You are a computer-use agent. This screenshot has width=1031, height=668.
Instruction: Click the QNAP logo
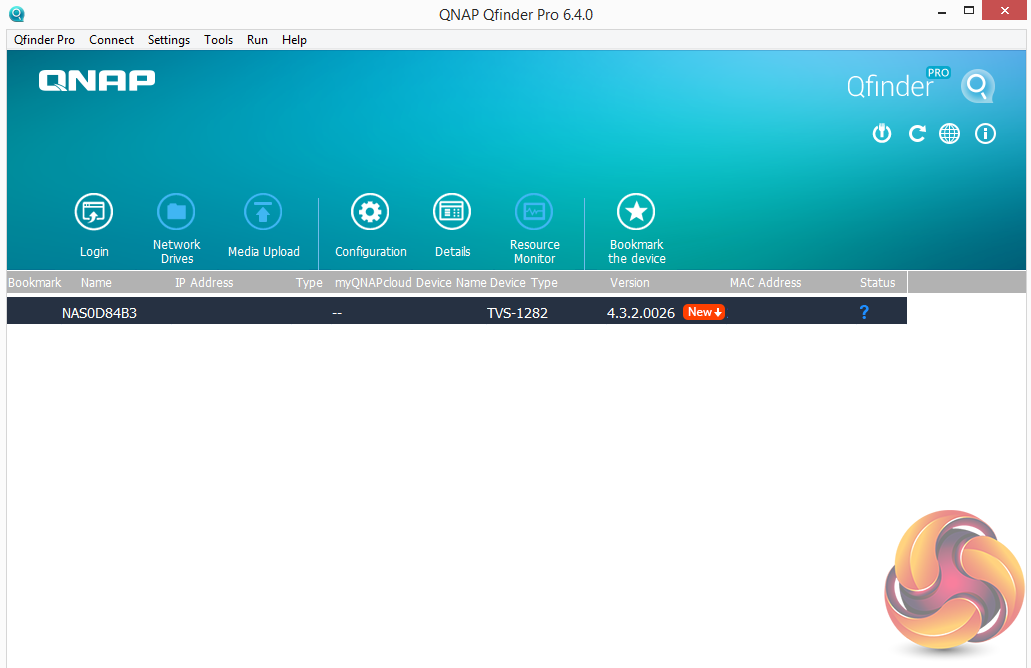click(97, 80)
